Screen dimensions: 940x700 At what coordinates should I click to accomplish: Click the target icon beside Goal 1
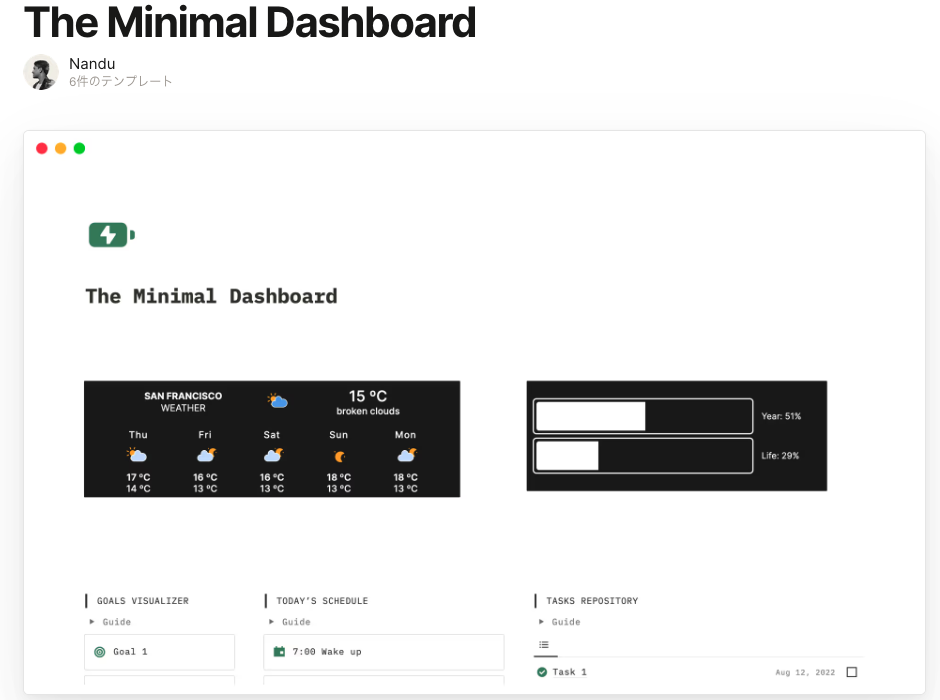pyautogui.click(x=99, y=652)
